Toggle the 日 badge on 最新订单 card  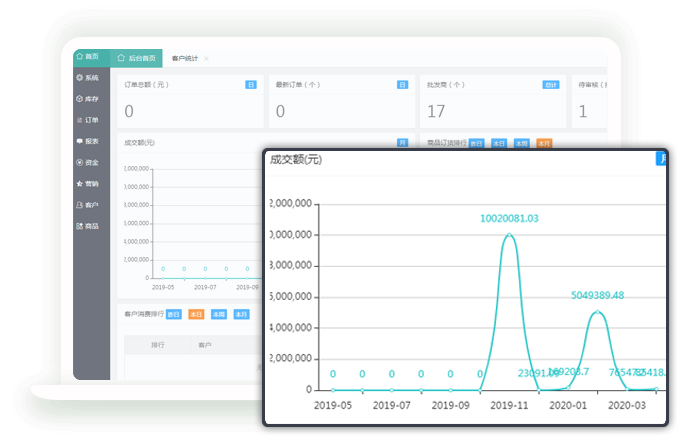coord(402,85)
